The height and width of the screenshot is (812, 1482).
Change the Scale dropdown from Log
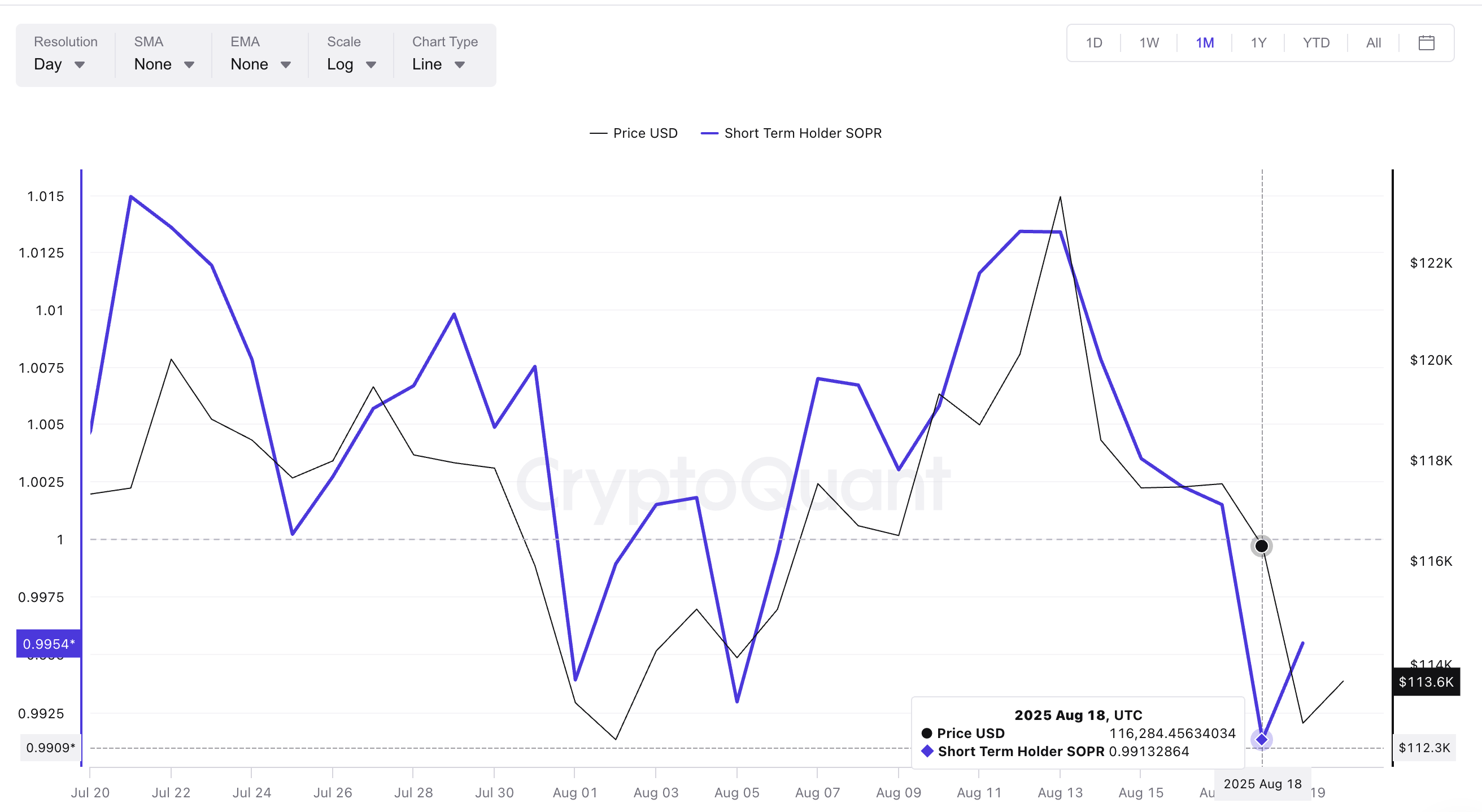click(348, 64)
